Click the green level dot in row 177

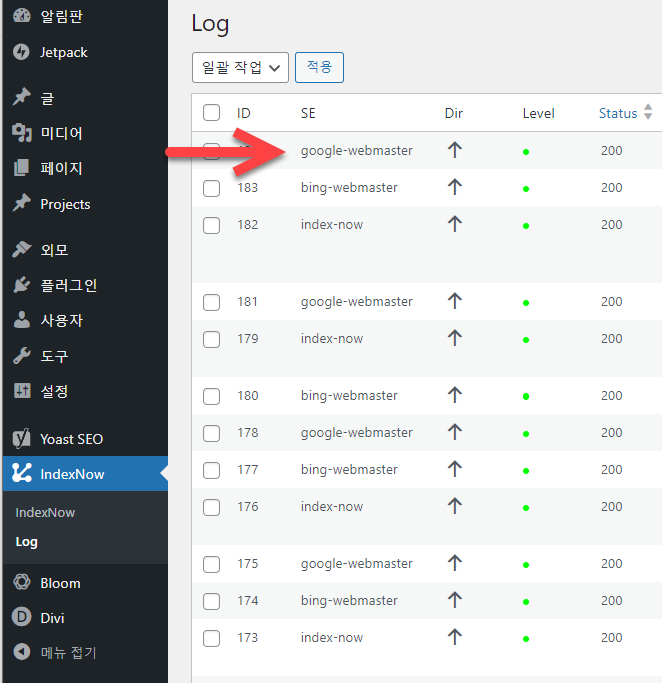pos(526,471)
